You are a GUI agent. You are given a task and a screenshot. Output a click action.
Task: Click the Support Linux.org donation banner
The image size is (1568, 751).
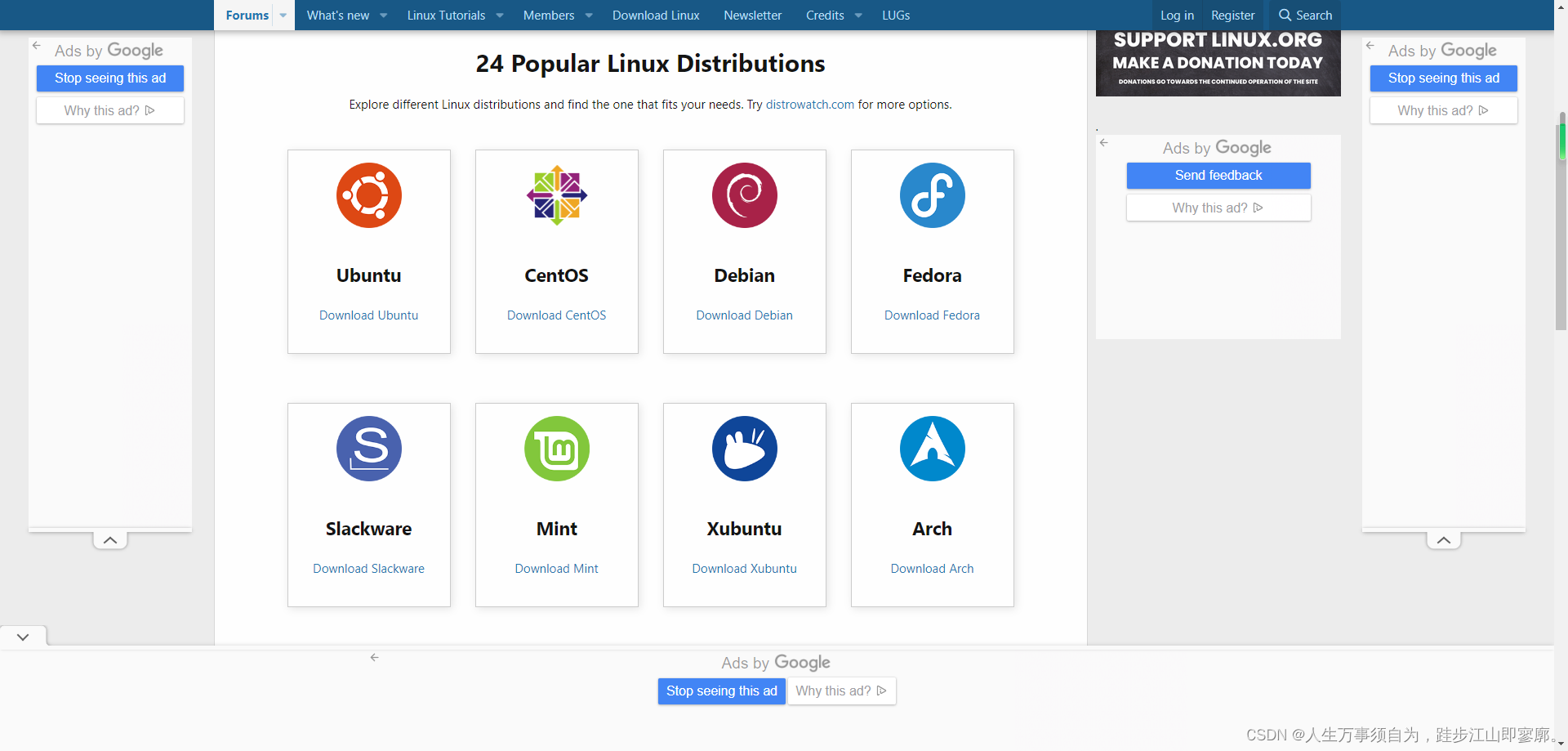click(1218, 63)
